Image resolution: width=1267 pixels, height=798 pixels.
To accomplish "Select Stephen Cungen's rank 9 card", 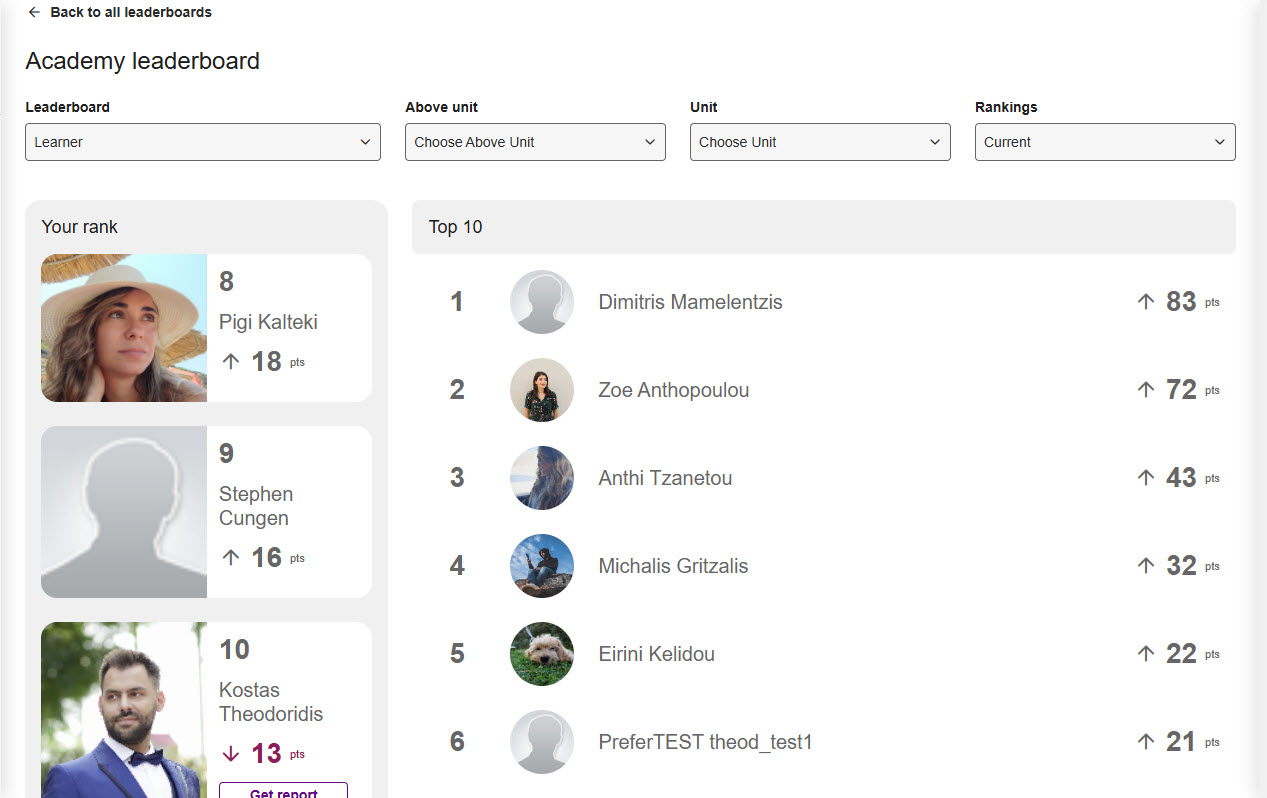I will [206, 512].
